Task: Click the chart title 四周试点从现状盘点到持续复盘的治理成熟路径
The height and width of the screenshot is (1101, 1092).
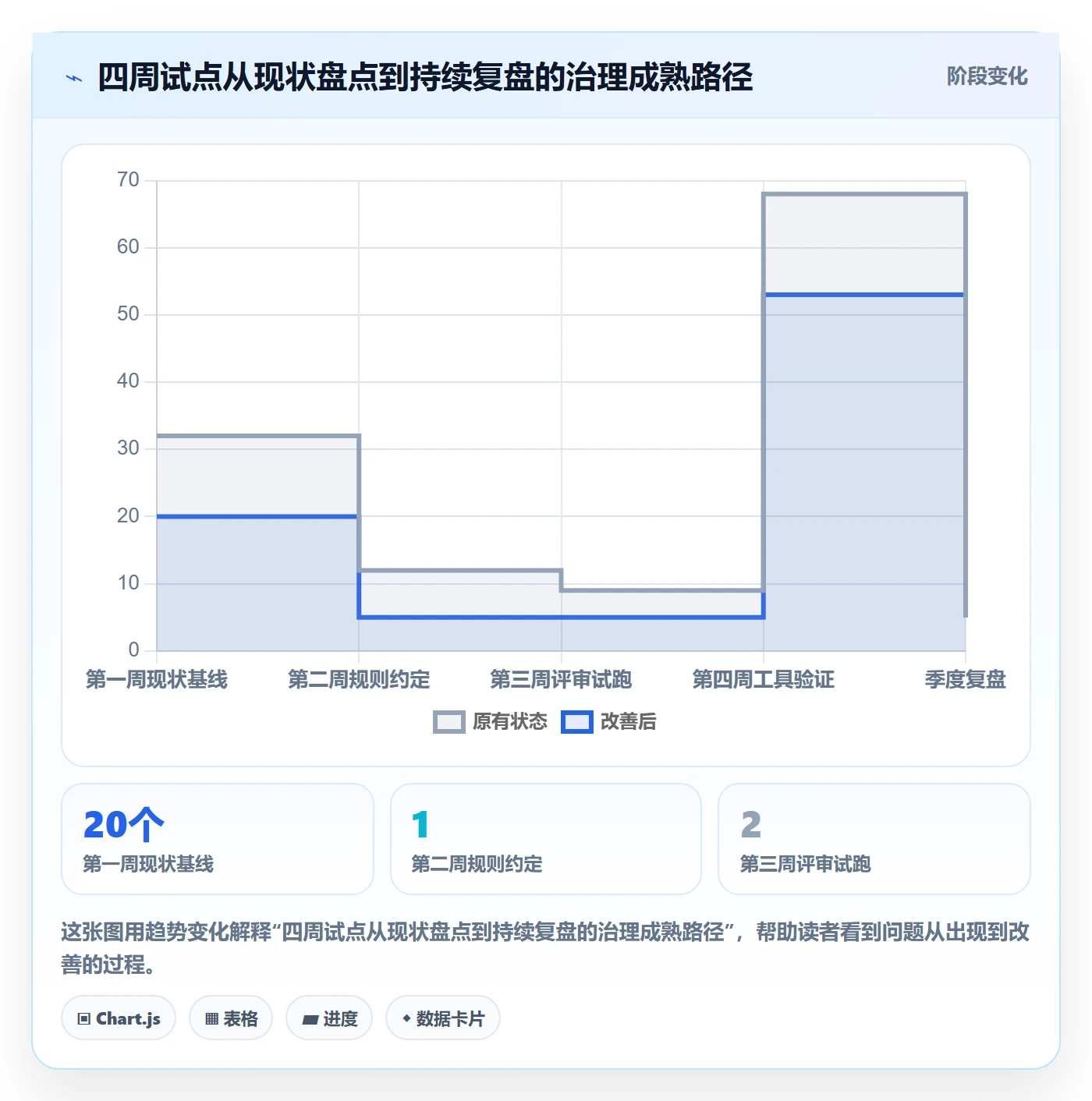Action: (x=425, y=77)
